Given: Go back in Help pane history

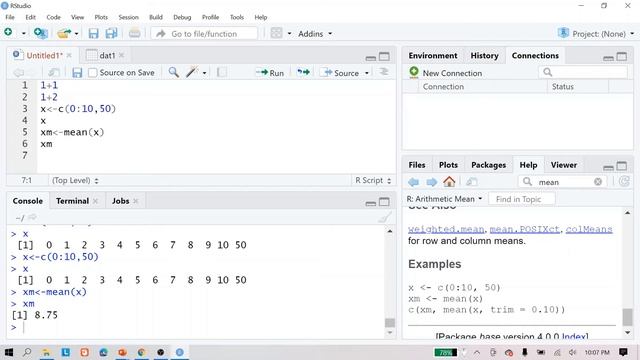Looking at the screenshot, I should tap(413, 182).
